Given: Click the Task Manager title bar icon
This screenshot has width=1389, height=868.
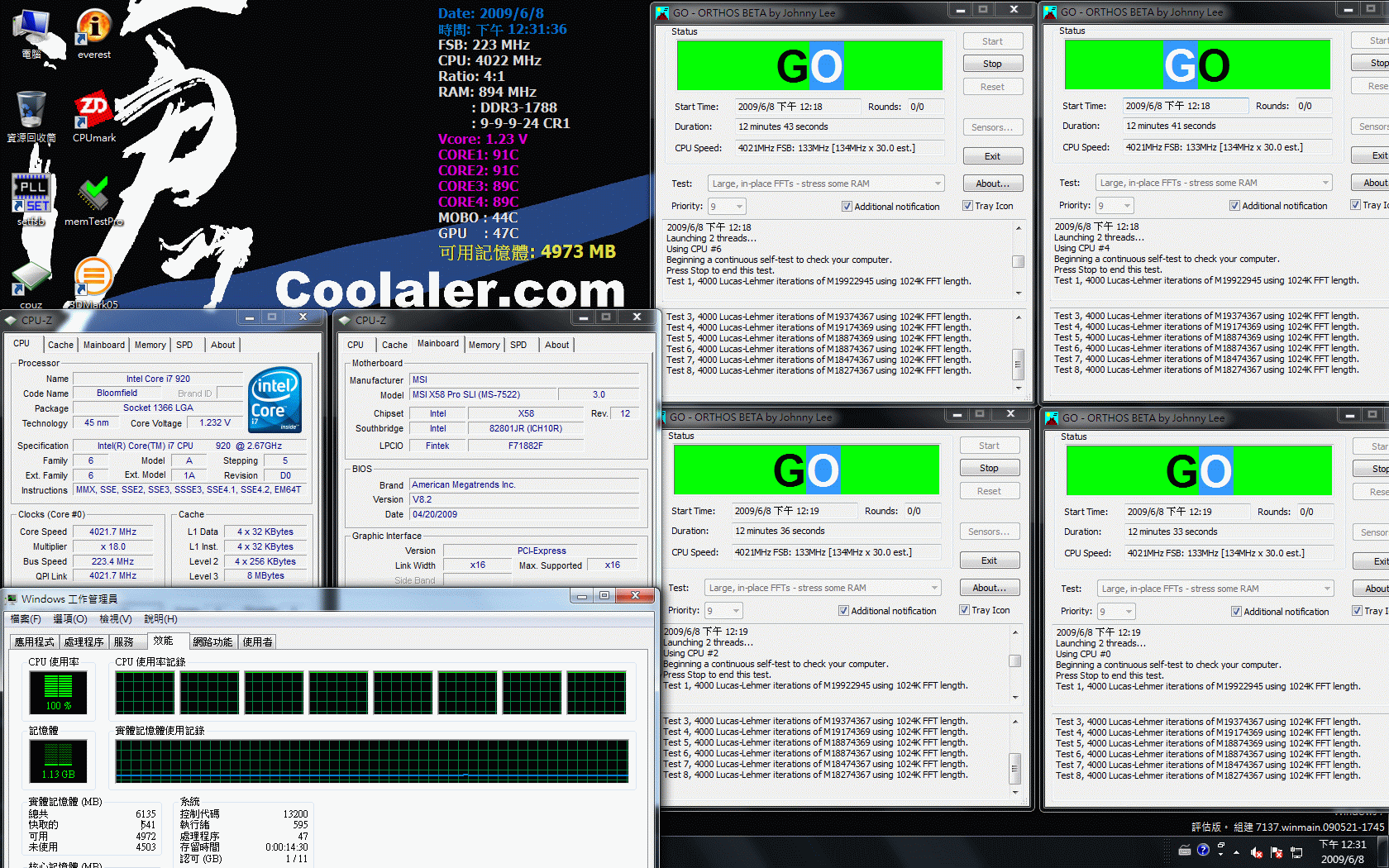Looking at the screenshot, I should click(11, 599).
